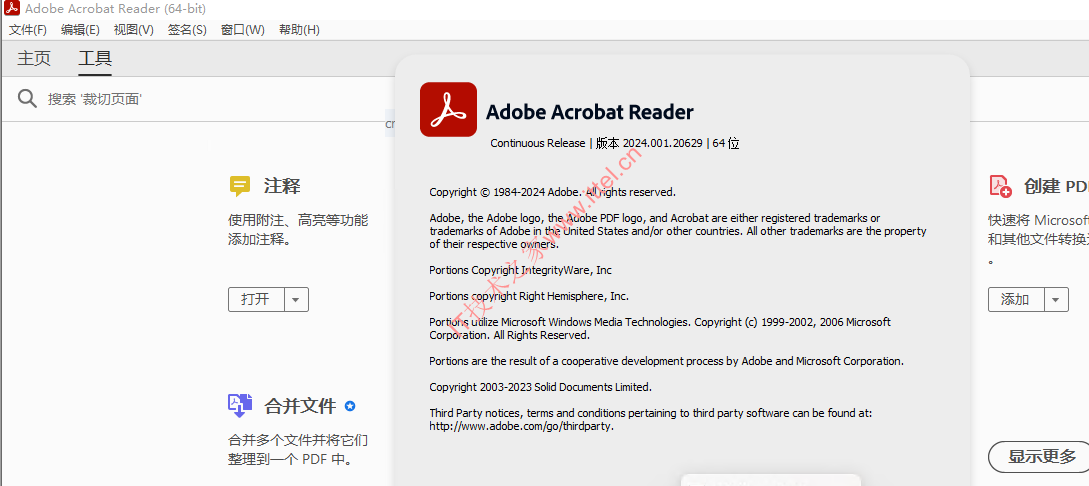This screenshot has height=486, width=1089.
Task: Open the 文件(F) menu
Action: click(28, 30)
